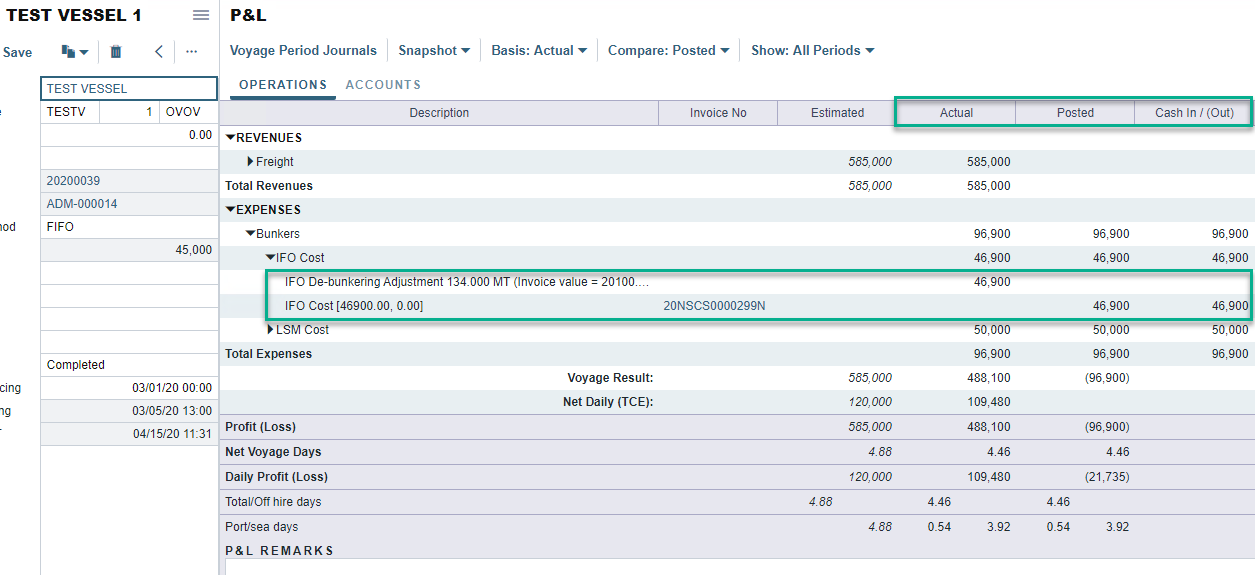Image resolution: width=1255 pixels, height=575 pixels.
Task: Expand the Freight row
Action: 251,162
